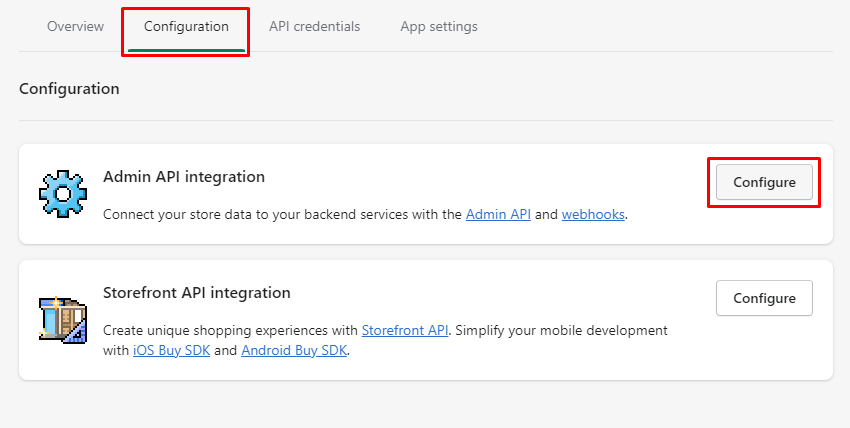The width and height of the screenshot is (850, 428).
Task: Follow the webhooks link
Action: tap(593, 214)
